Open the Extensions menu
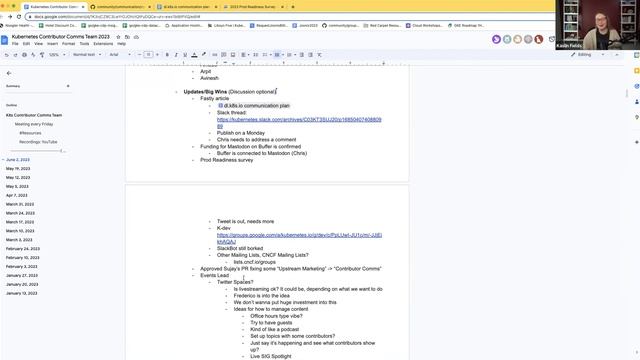The height and width of the screenshot is (360, 640). [103, 44]
